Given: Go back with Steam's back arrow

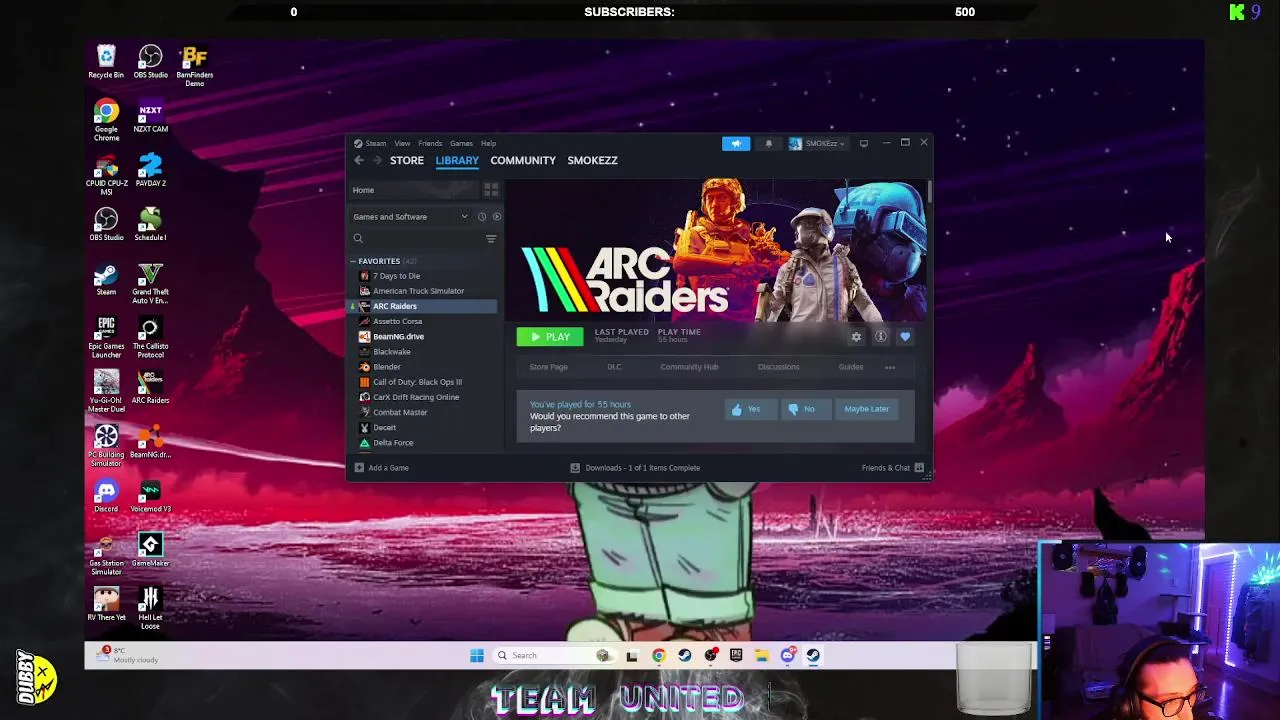Looking at the screenshot, I should 359,160.
